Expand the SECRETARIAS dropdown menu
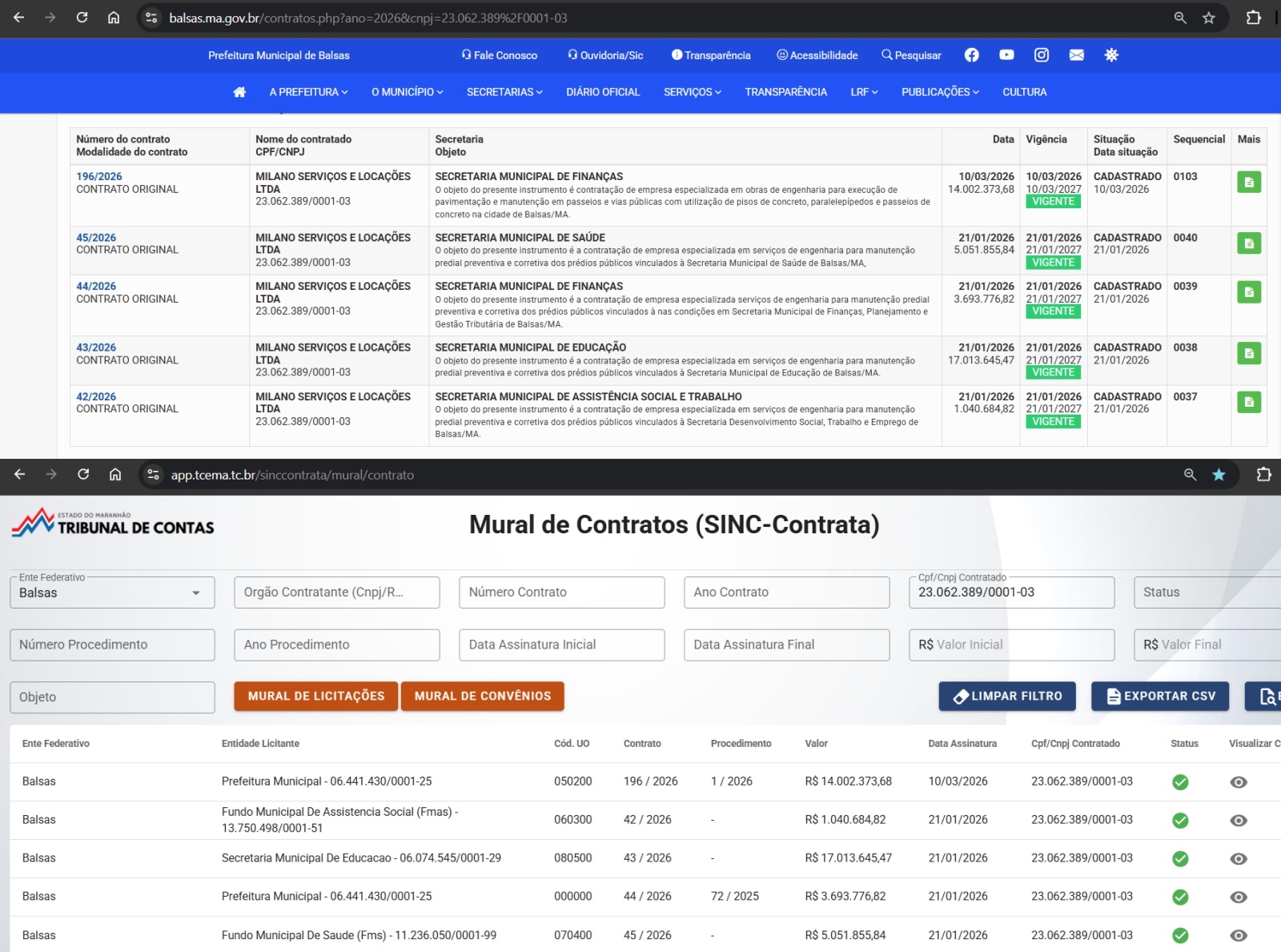 pyautogui.click(x=504, y=92)
